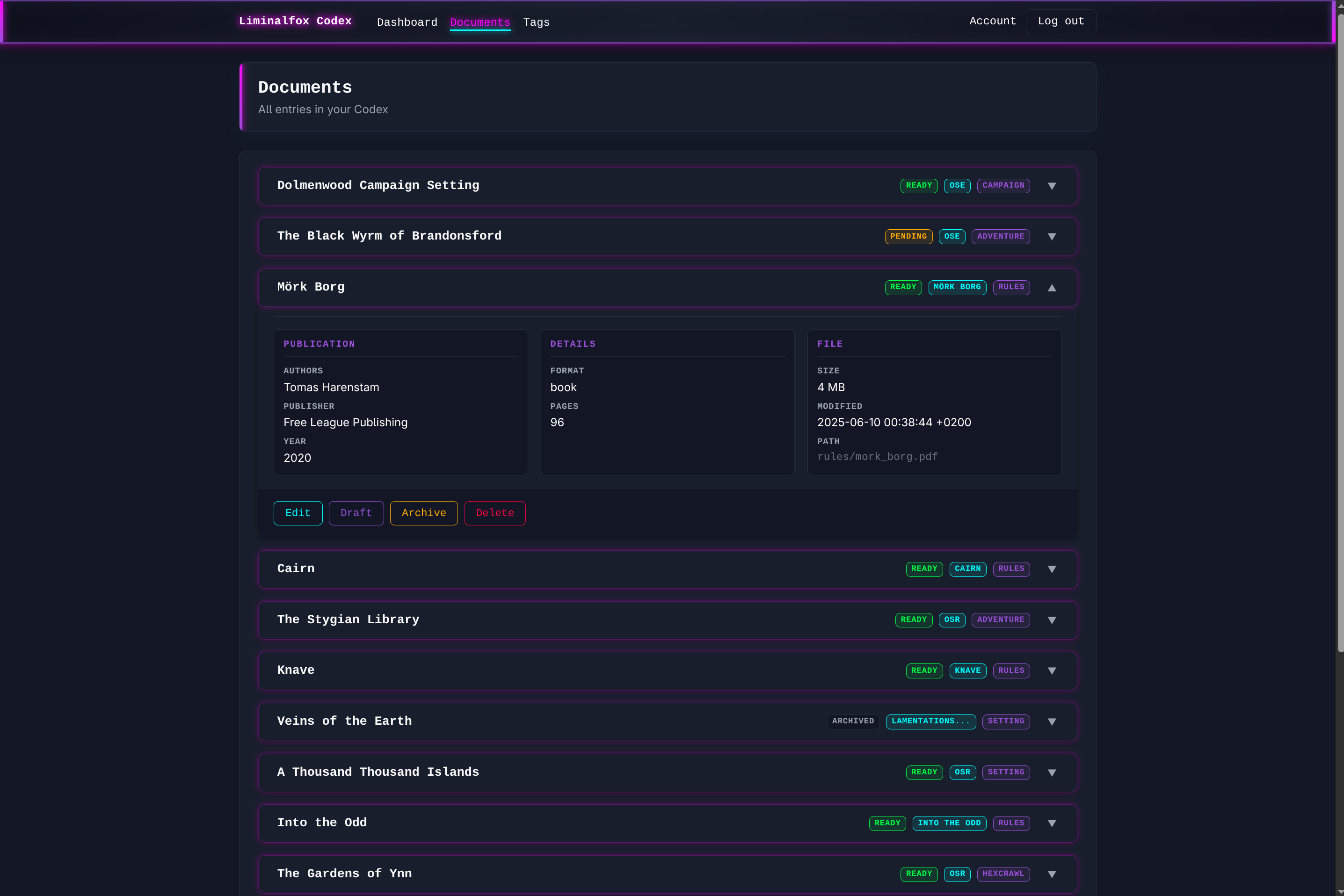Click ADVENTURE tag on Stygian Library row

point(1000,620)
